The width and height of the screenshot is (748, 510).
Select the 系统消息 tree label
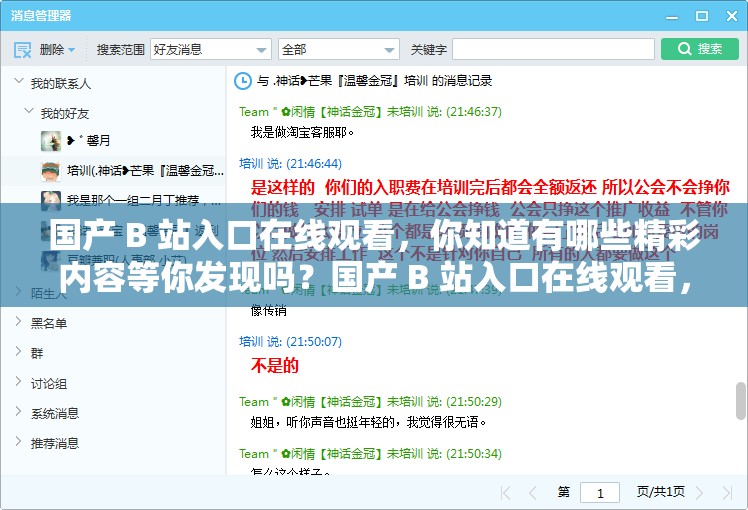(x=55, y=414)
